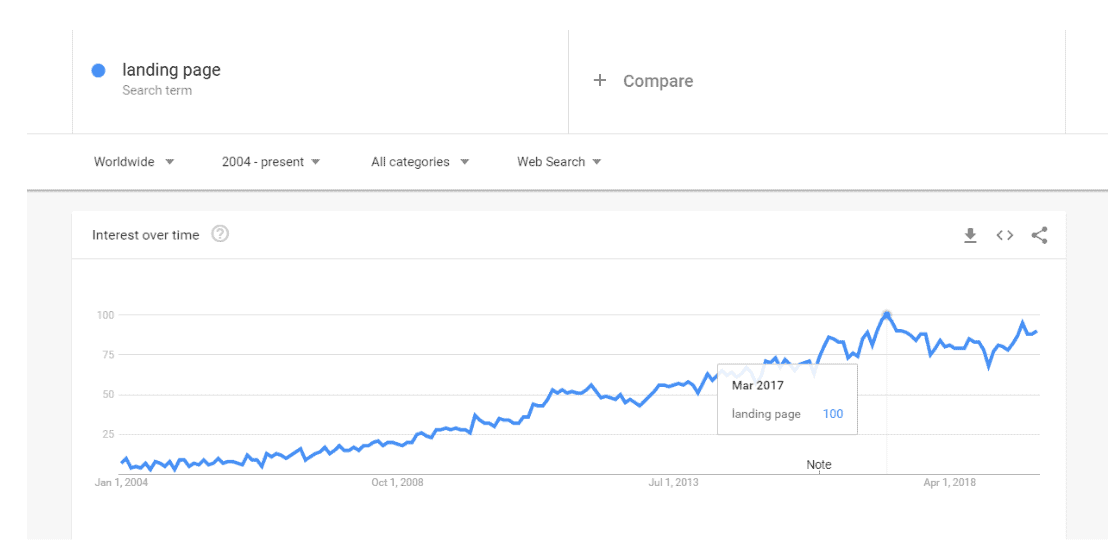Click the Apr 1, 2018 axis label
1108x550 pixels.
pos(950,483)
